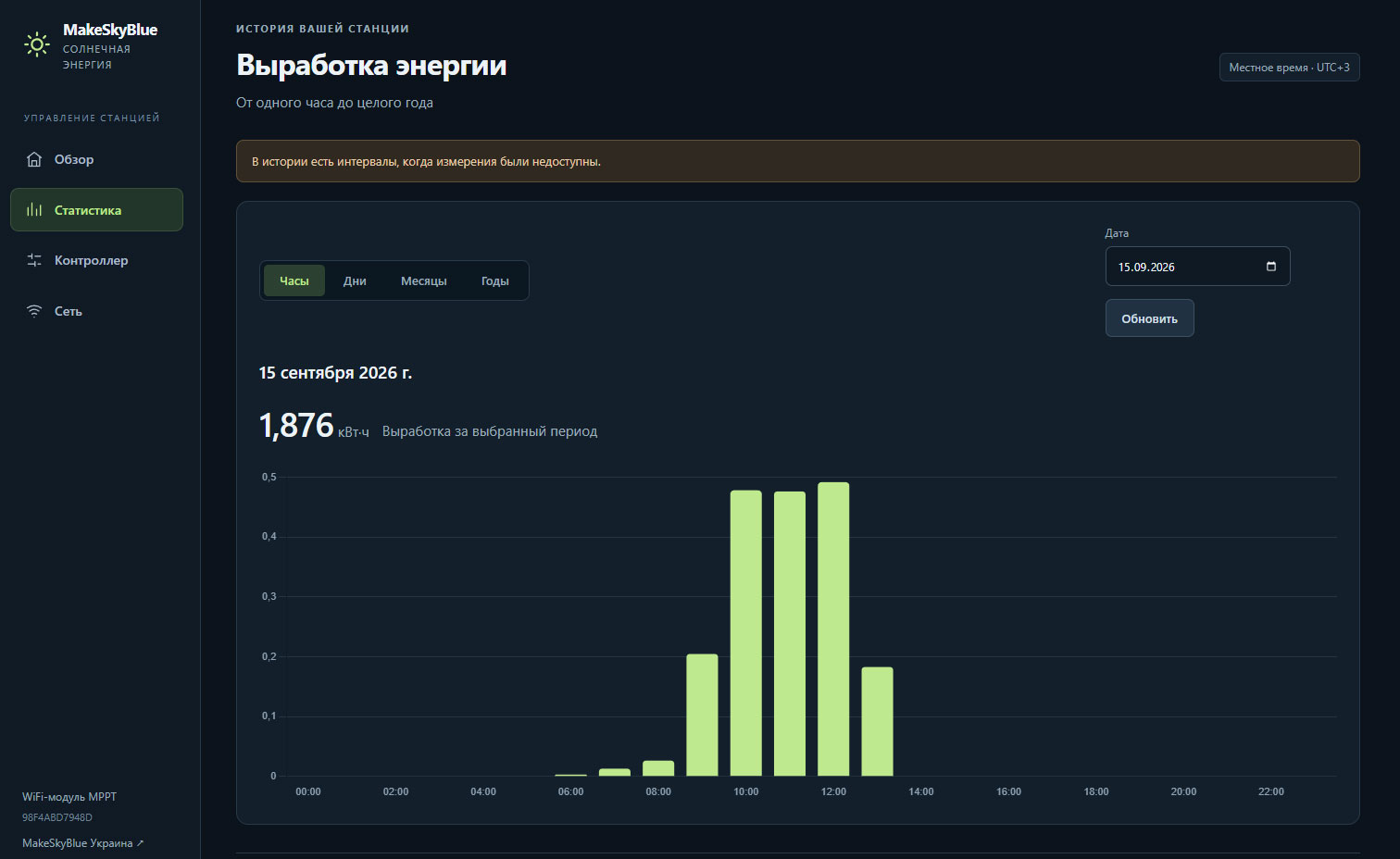
Task: Click the date field showing 15.09.2026
Action: click(x=1197, y=267)
